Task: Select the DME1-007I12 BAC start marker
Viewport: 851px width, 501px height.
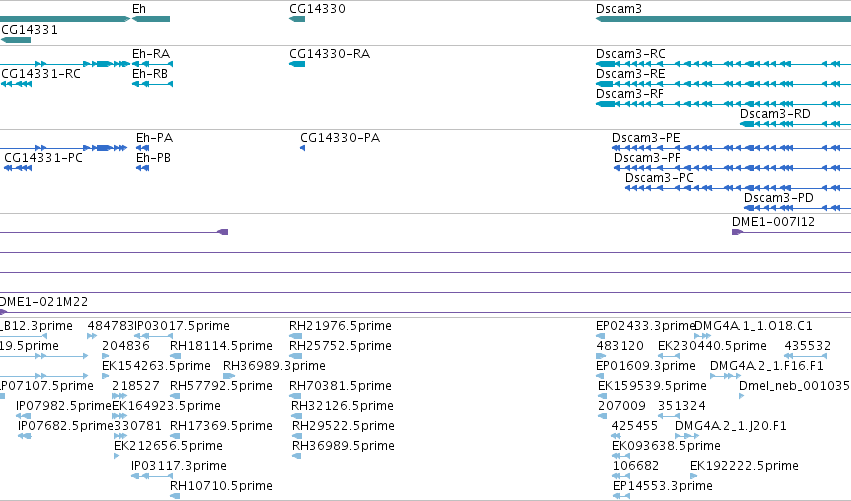Action: (737, 232)
